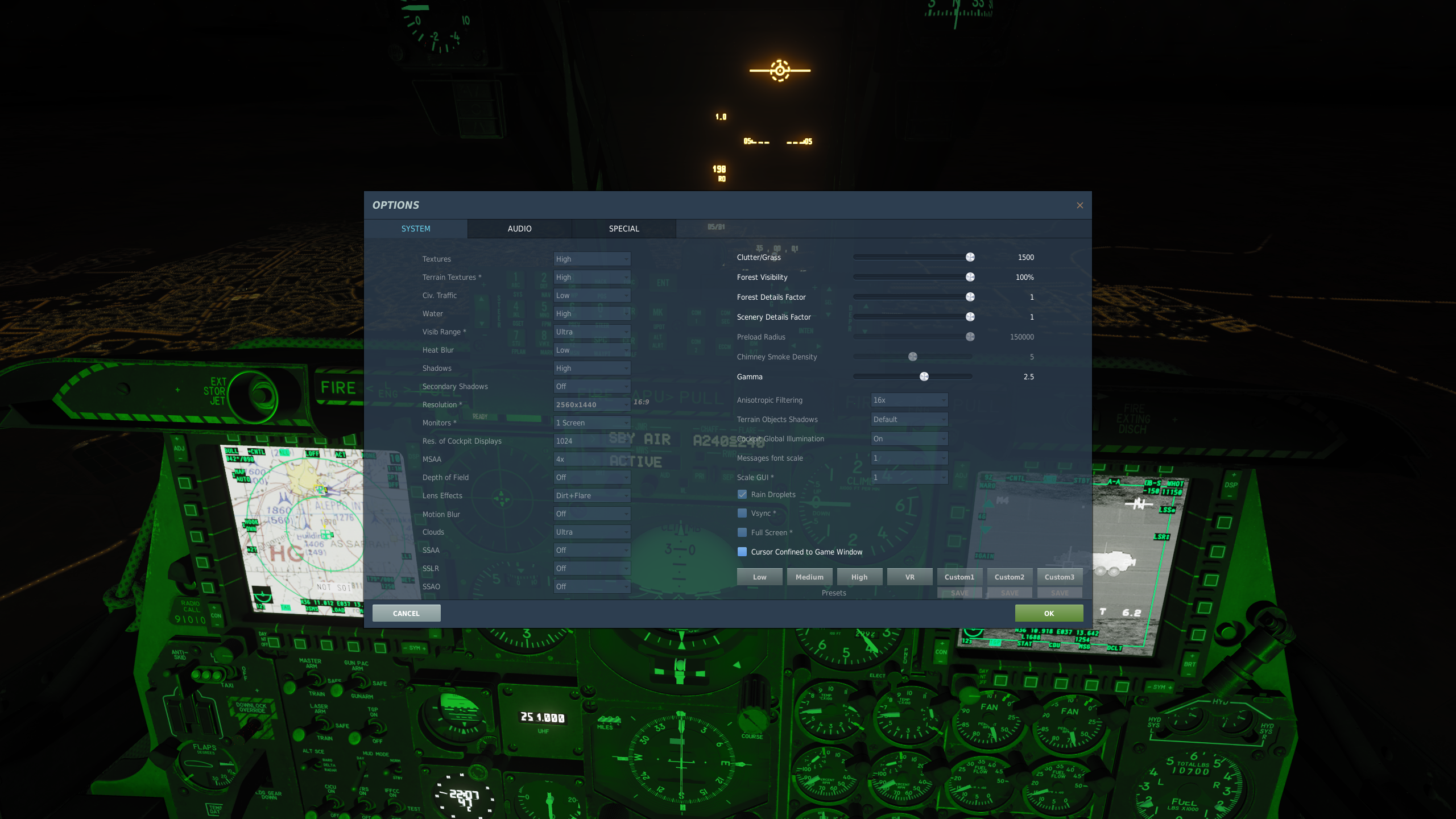Open the SSLR dropdown
The width and height of the screenshot is (1456, 819).
click(x=592, y=568)
